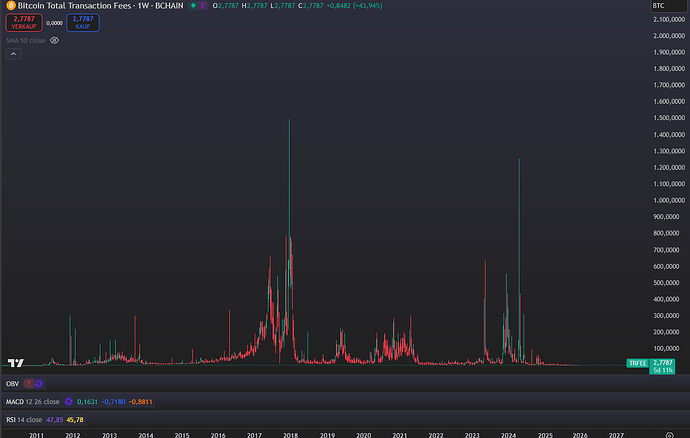690x438 pixels.
Task: Click the OBV red error warning icon
Action: coord(29,383)
